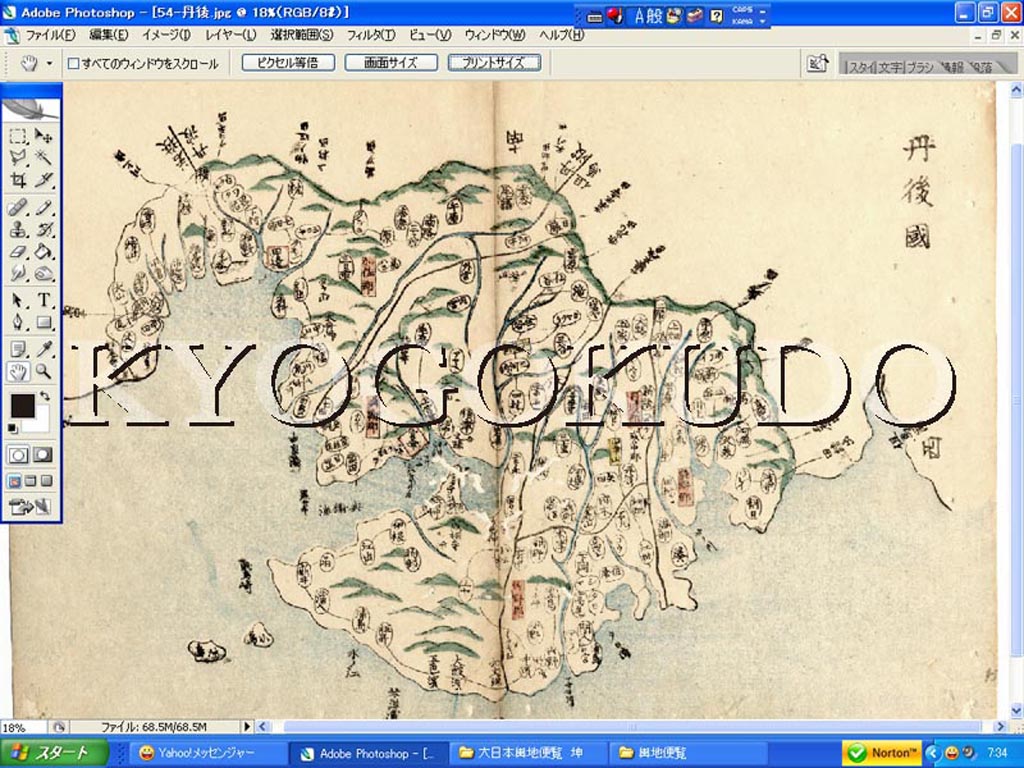
Task: Click the background color swatch
Action: [x=42, y=421]
